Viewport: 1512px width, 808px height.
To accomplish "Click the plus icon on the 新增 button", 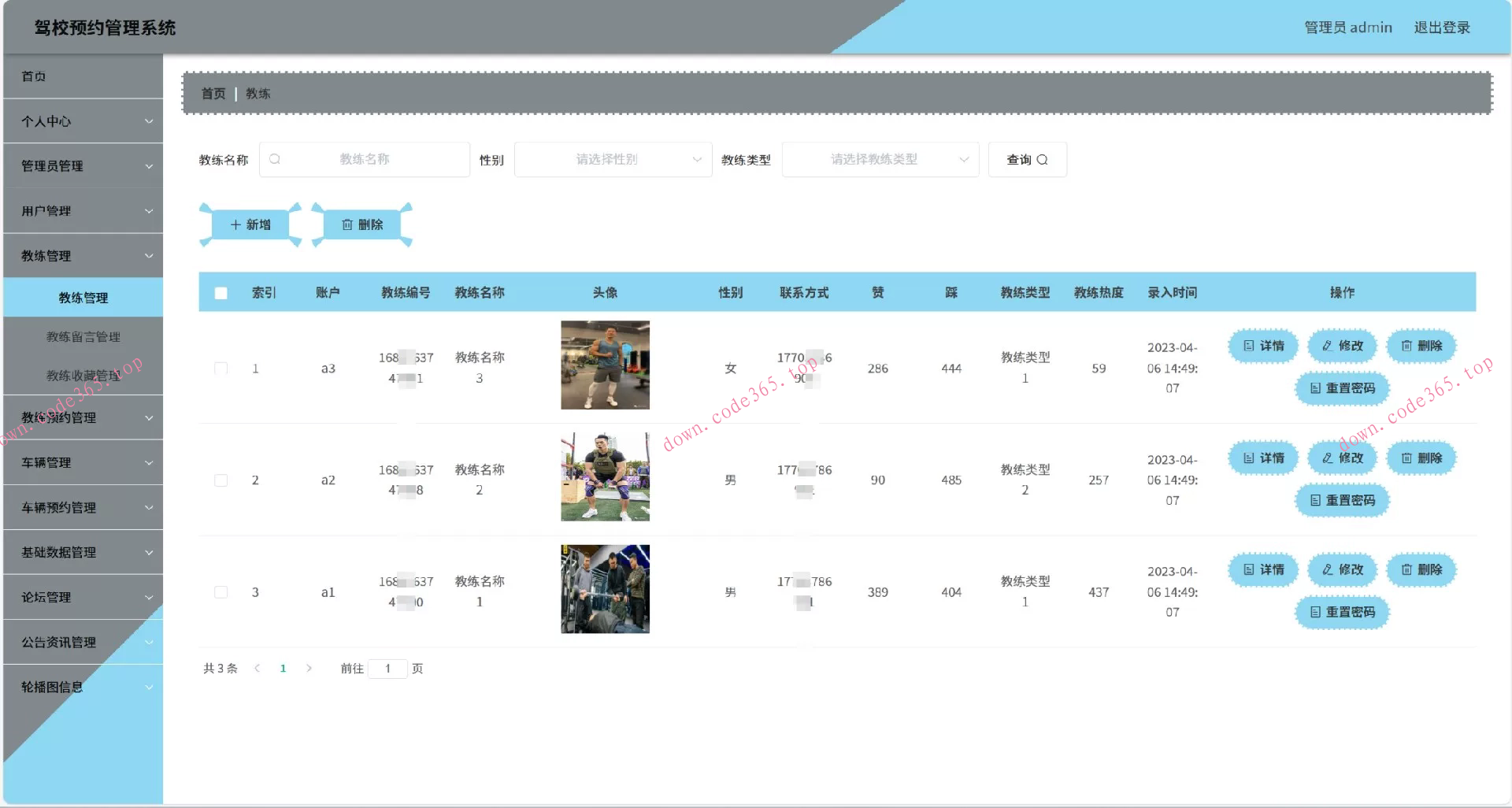I will (x=235, y=225).
